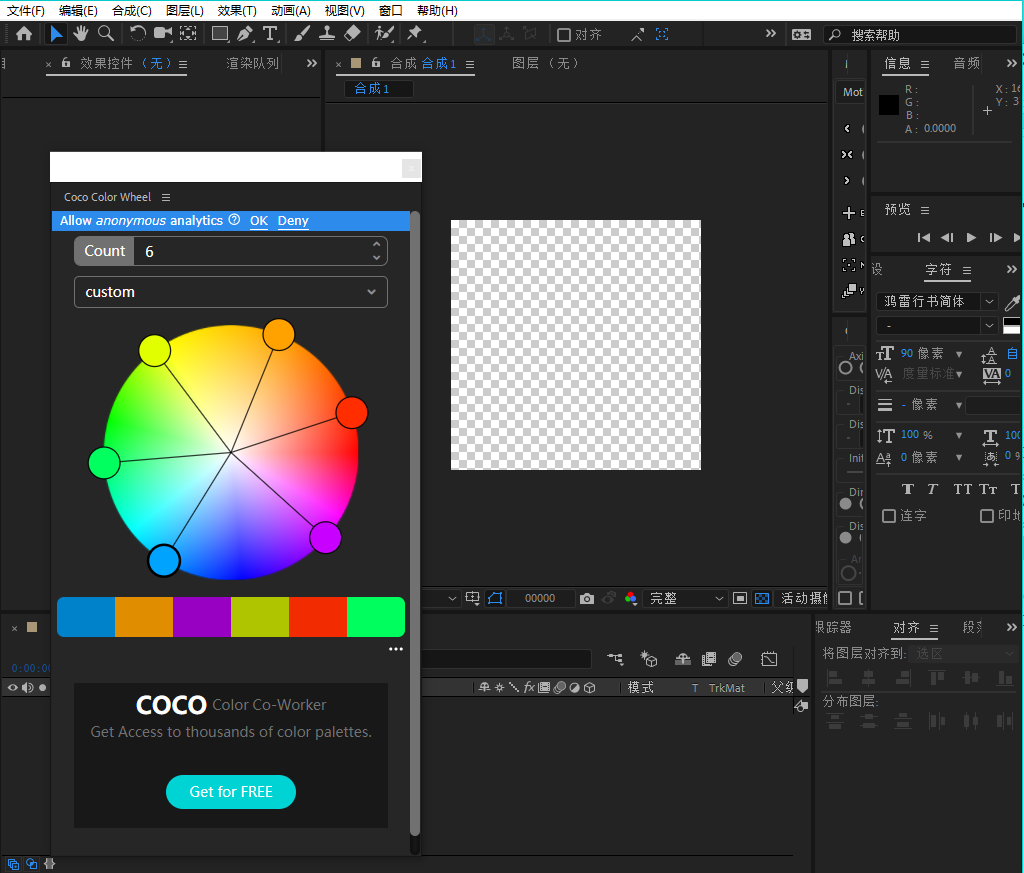Open the 文件(F) menu
The height and width of the screenshot is (873, 1024).
tap(25, 10)
